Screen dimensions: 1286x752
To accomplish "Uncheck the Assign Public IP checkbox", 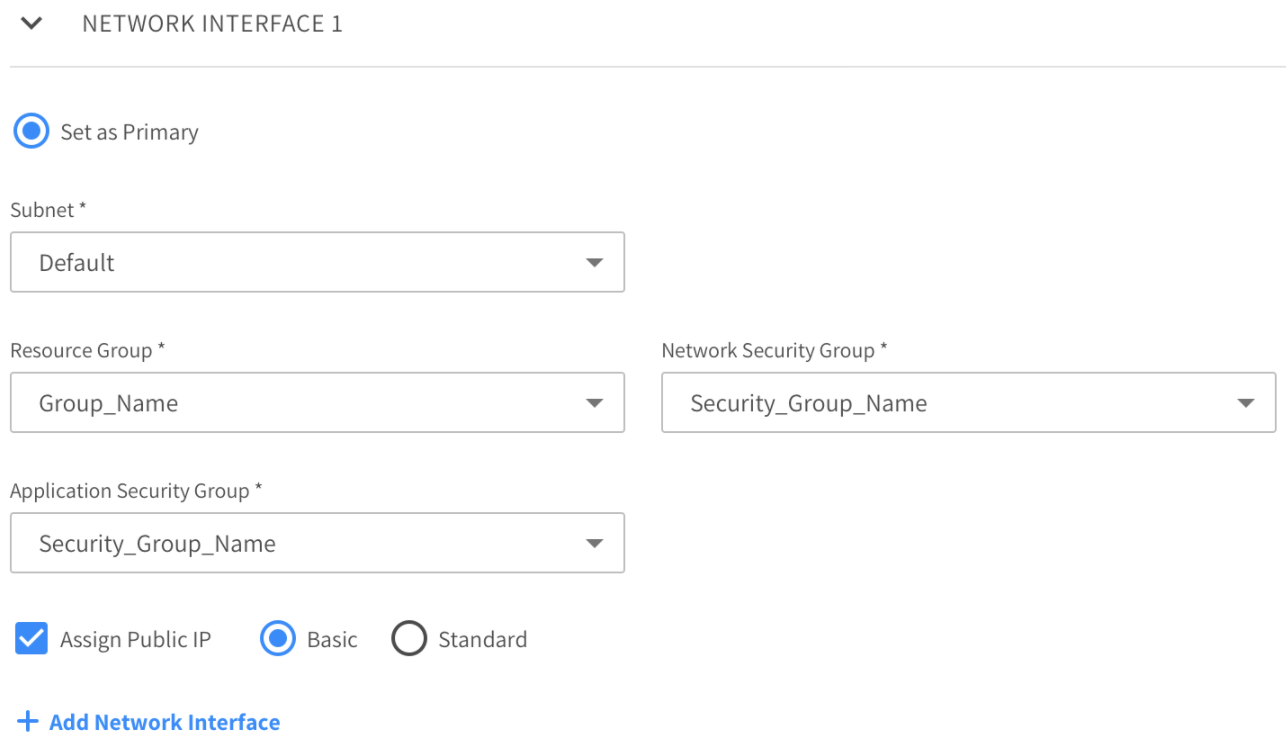I will tap(31, 639).
